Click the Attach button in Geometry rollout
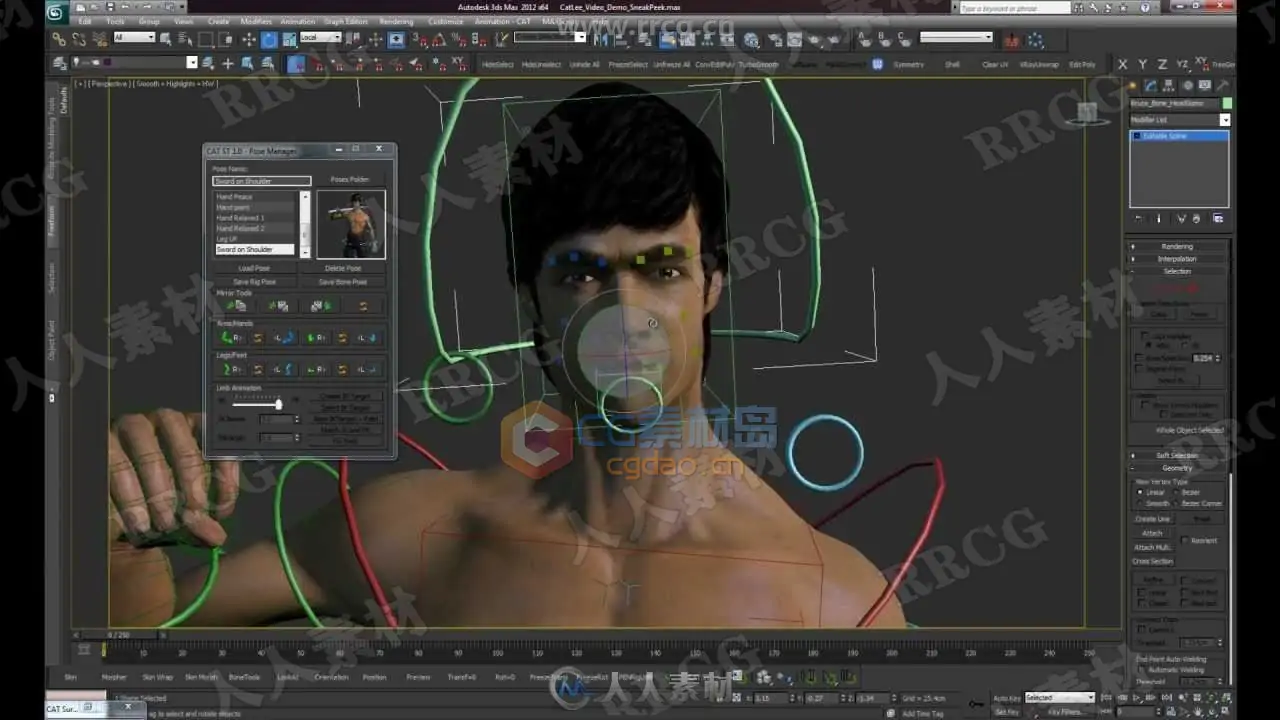The width and height of the screenshot is (1280, 720). coord(1152,533)
